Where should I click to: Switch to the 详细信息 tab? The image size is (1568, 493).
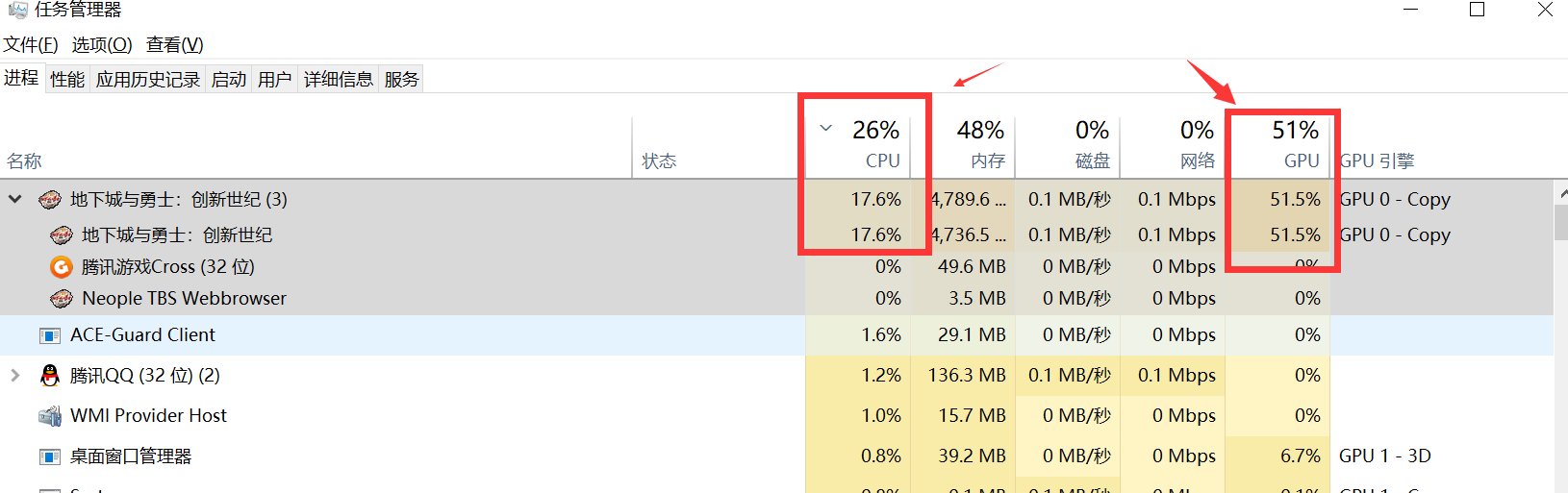[x=339, y=80]
